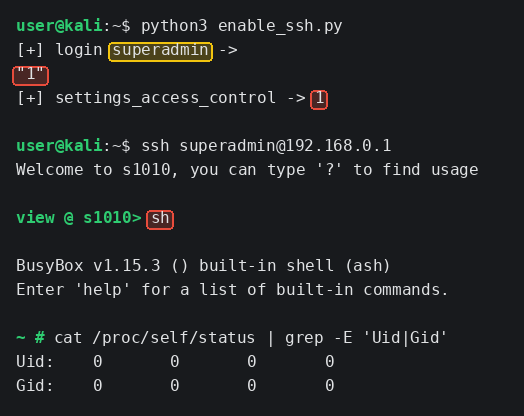
Task: Click the grep -E 'Uid|Gid' text
Action: tap(366, 338)
